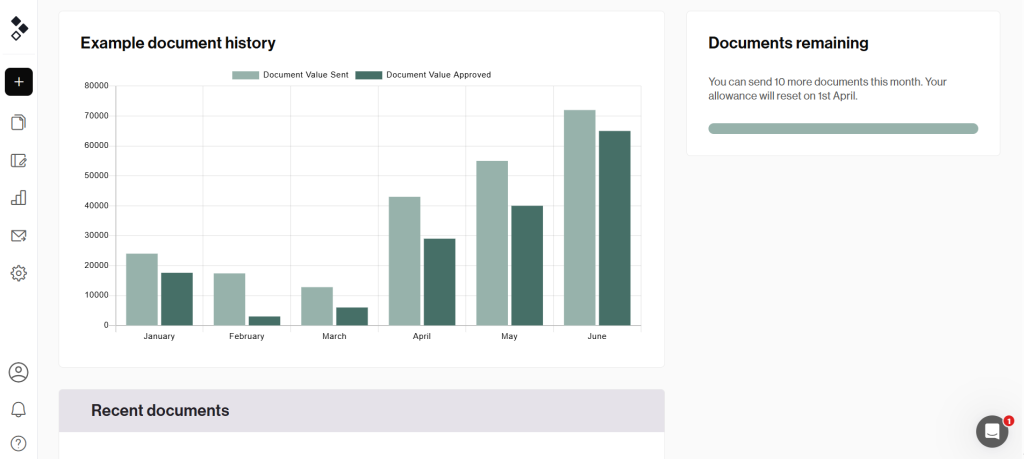Open the bar chart analytics icon
Image resolution: width=1024 pixels, height=459 pixels.
click(18, 198)
